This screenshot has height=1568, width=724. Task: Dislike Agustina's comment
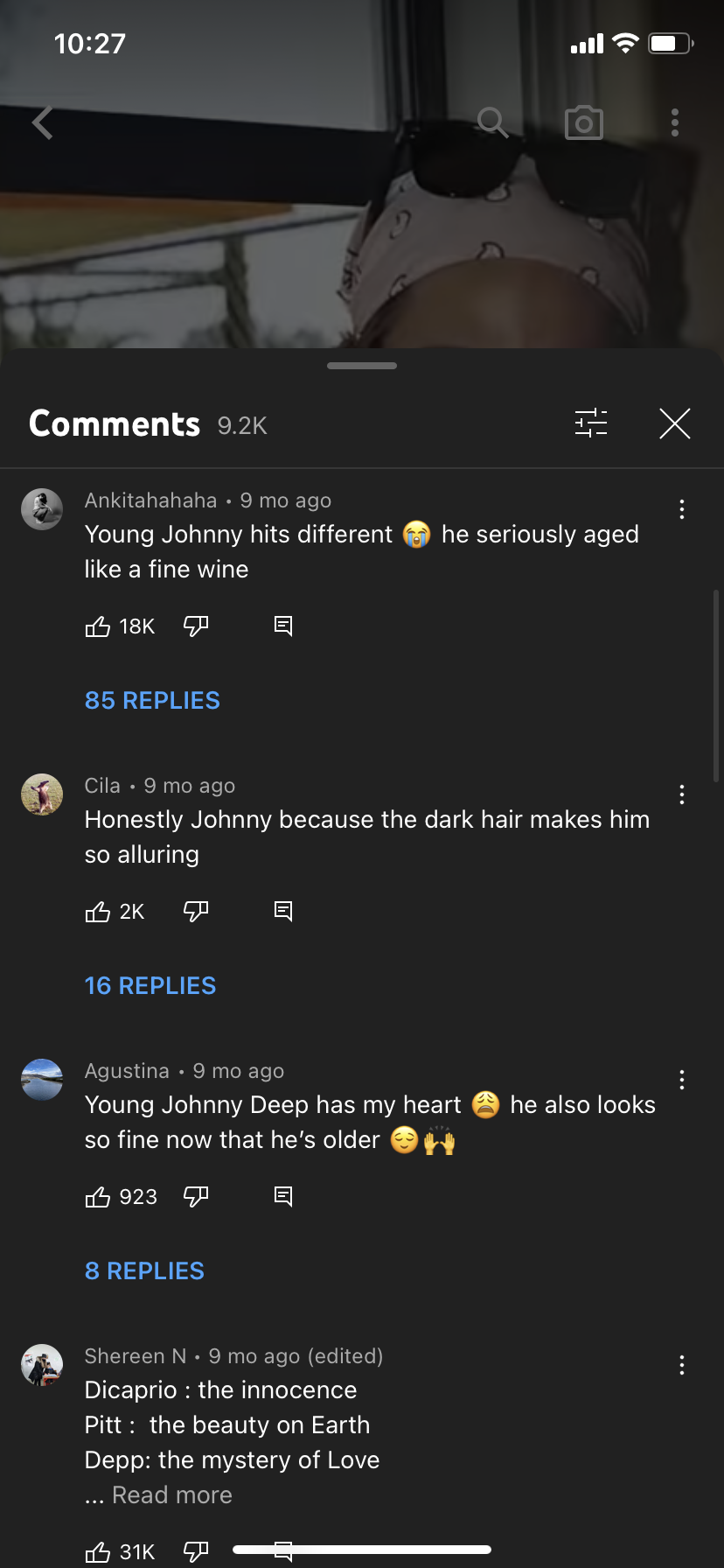coord(196,1197)
